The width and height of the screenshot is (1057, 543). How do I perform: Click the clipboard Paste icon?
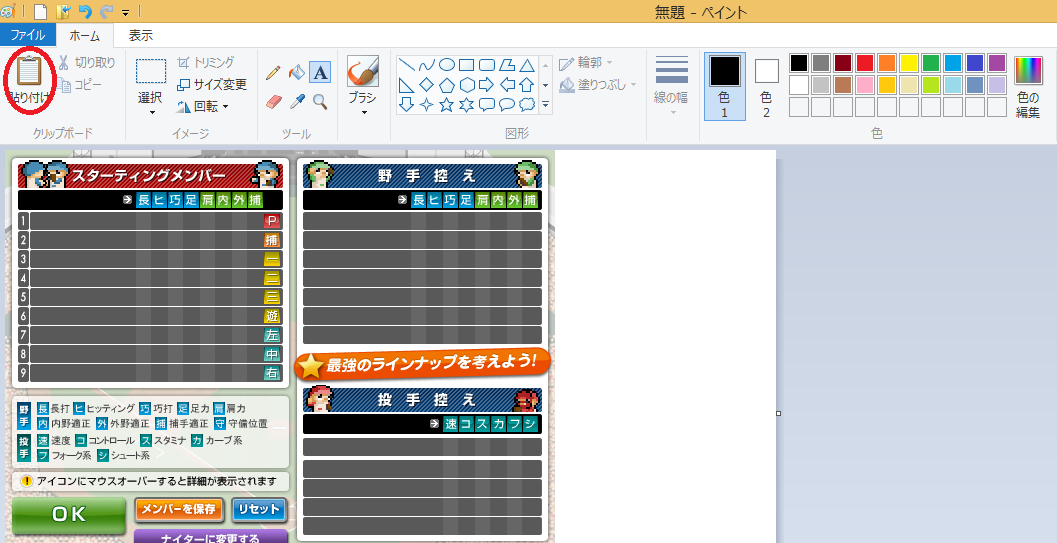(x=30, y=71)
